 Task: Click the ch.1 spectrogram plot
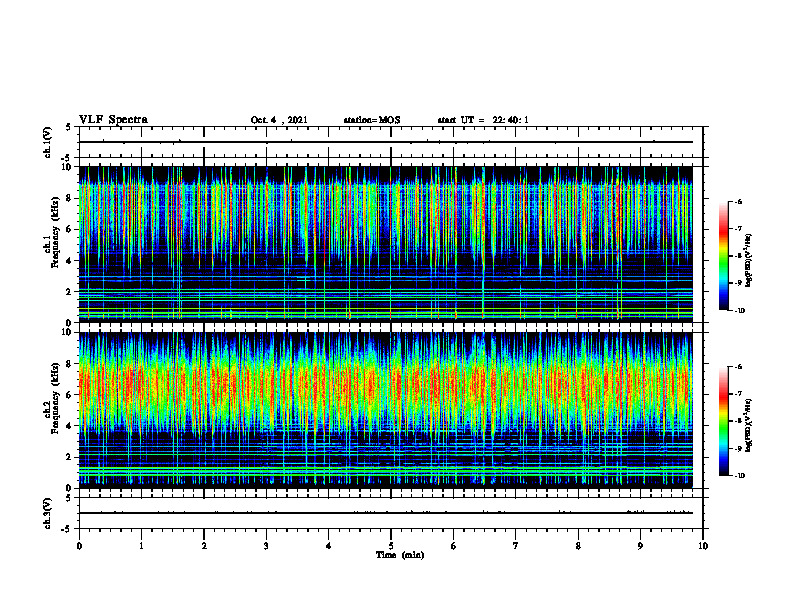pos(386,244)
